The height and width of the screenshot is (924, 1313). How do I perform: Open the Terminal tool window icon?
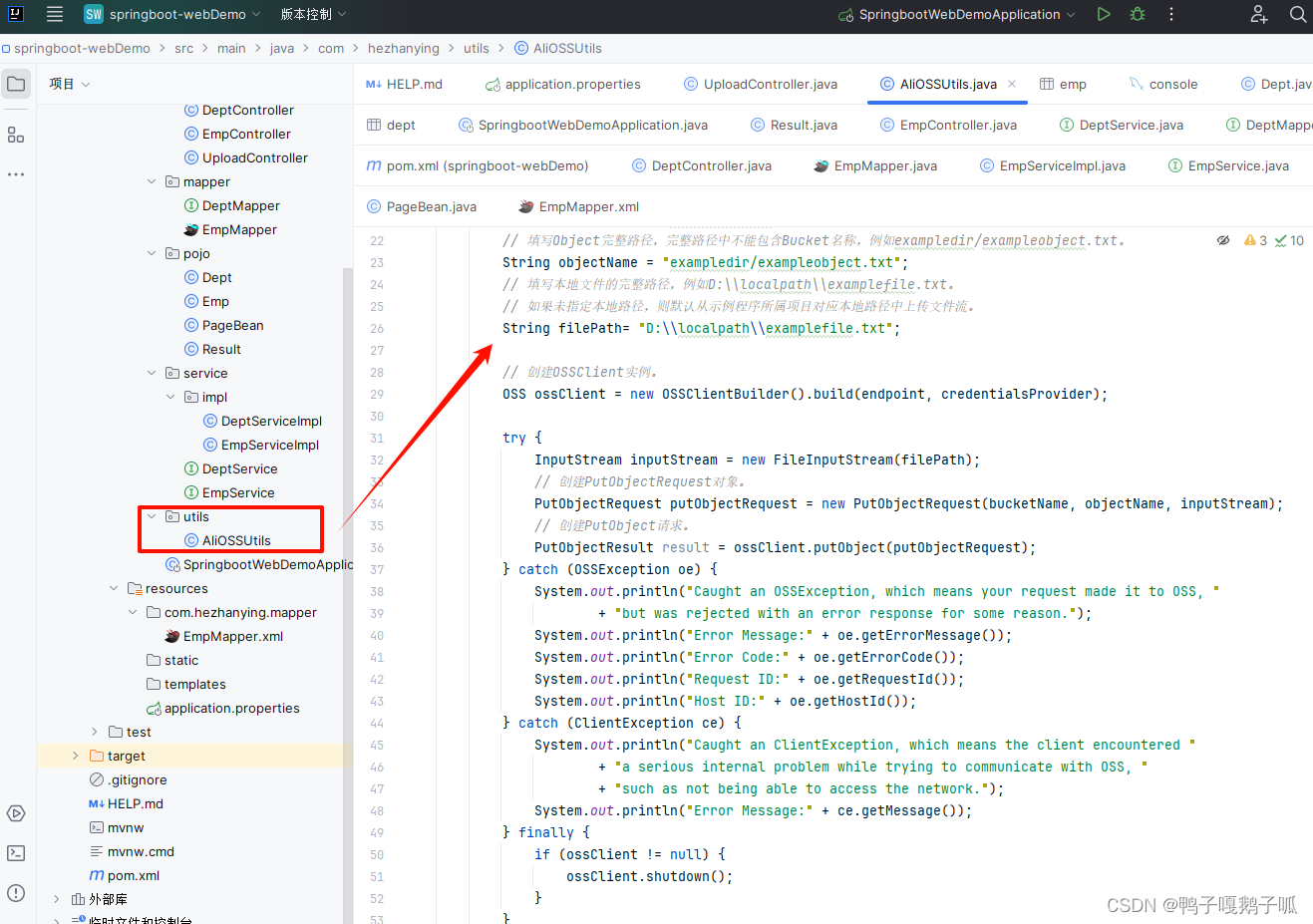click(x=16, y=853)
